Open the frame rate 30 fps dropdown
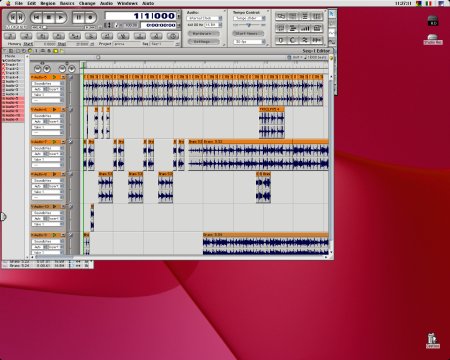The width and height of the screenshot is (450, 360). click(x=249, y=42)
